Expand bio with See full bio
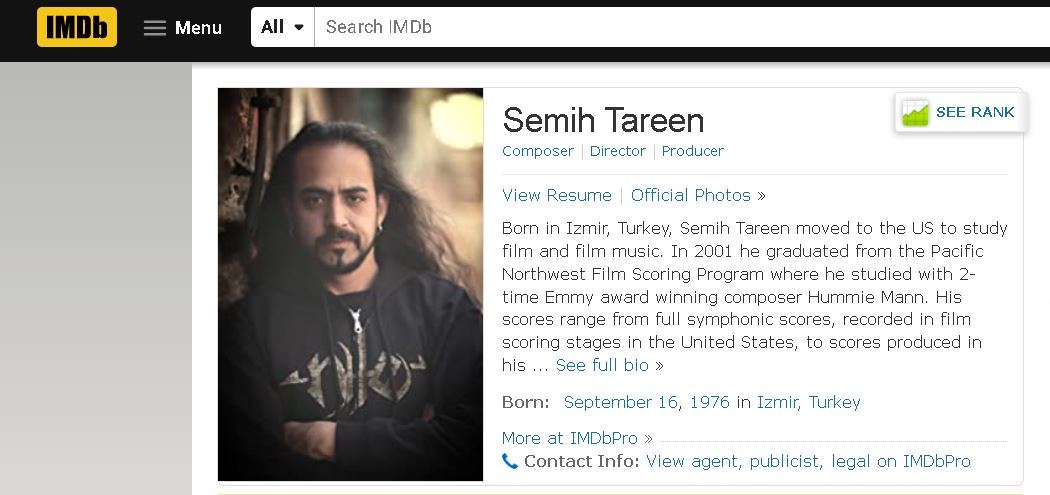The width and height of the screenshot is (1050, 495). pos(602,365)
